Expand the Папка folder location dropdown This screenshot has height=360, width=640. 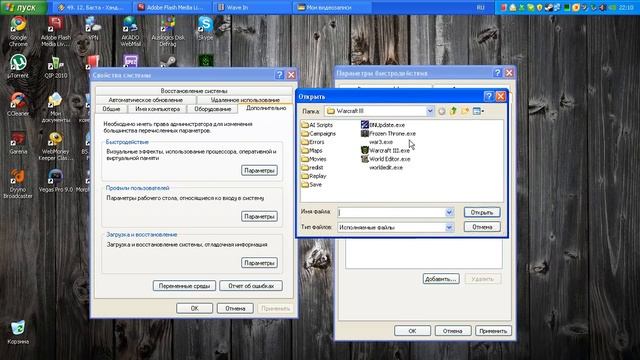pos(430,111)
